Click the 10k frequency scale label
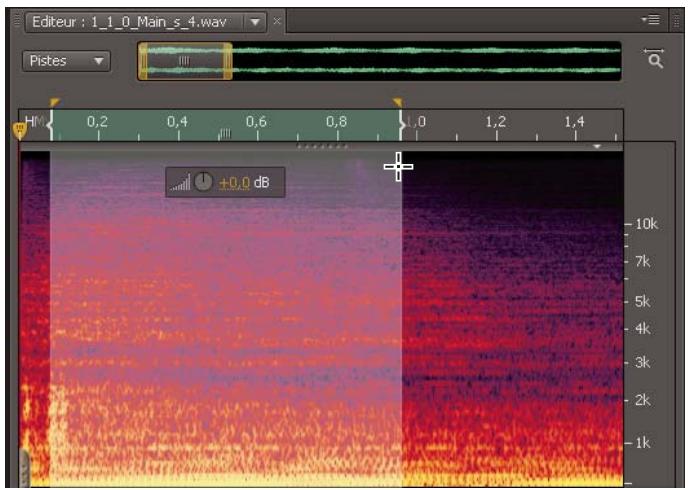689x490 pixels. click(646, 224)
